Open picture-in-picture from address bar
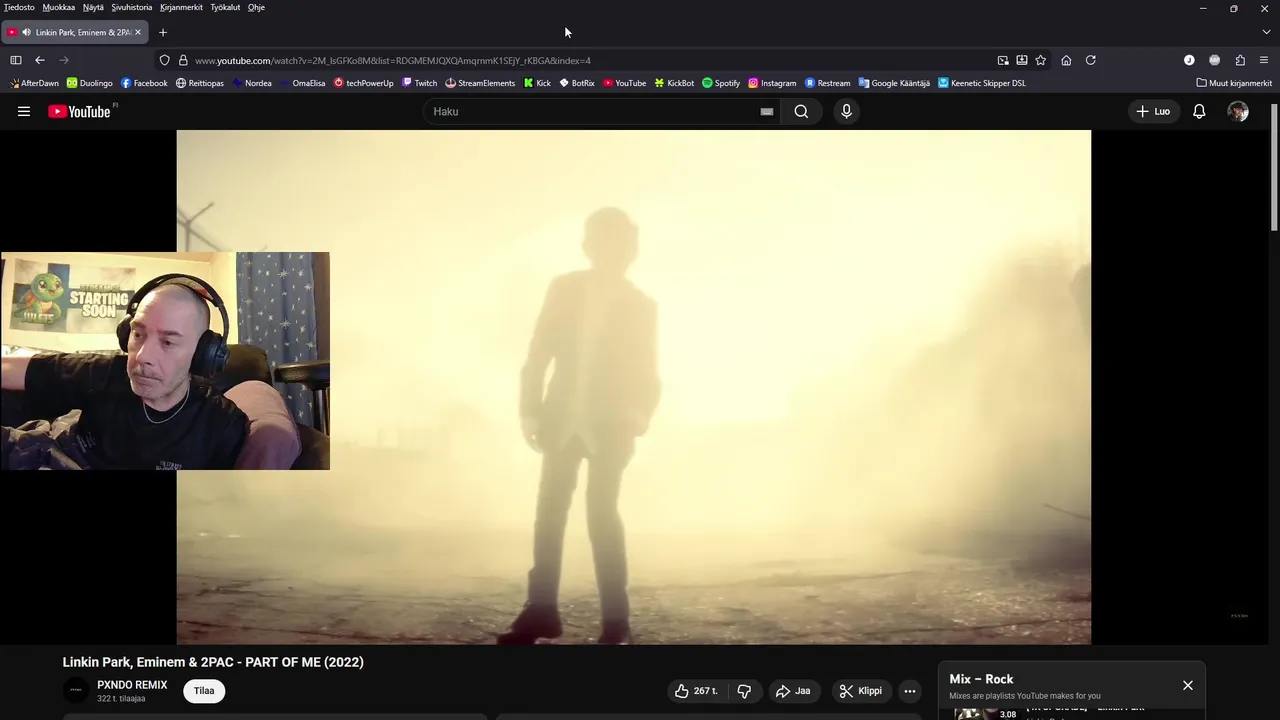This screenshot has width=1280, height=720. coord(1003,60)
